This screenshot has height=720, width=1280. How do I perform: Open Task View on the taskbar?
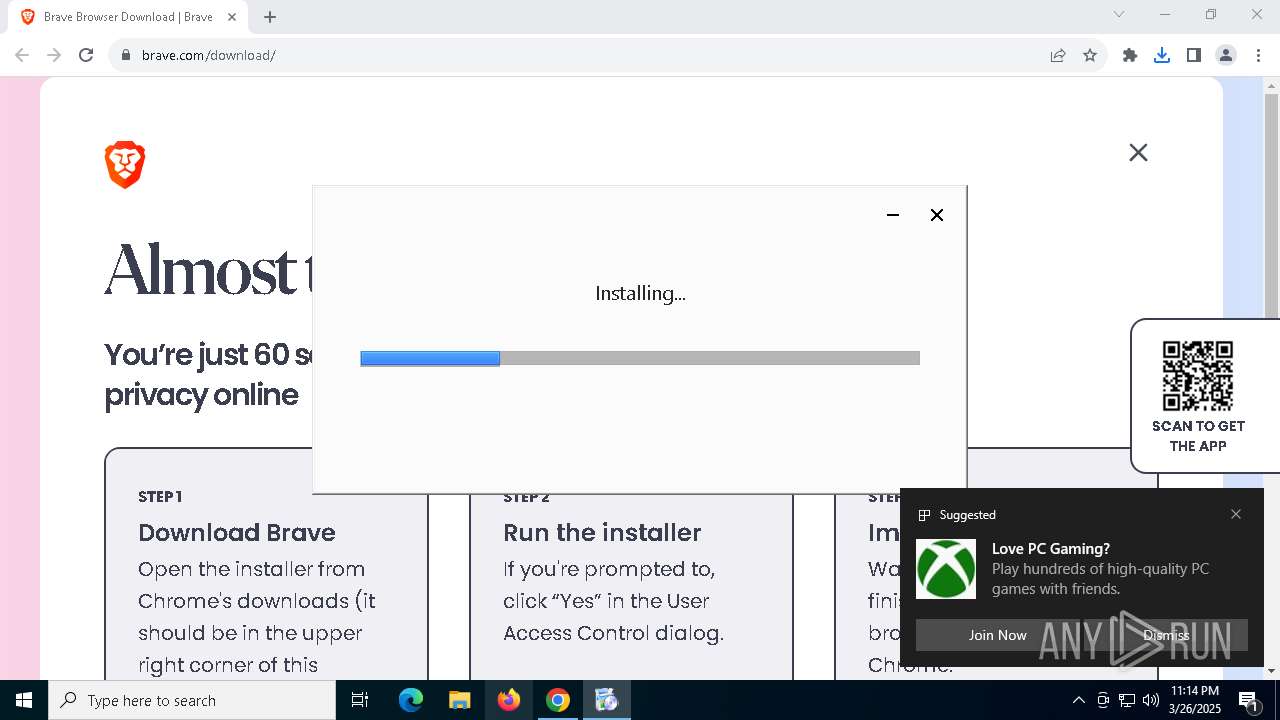[x=360, y=700]
